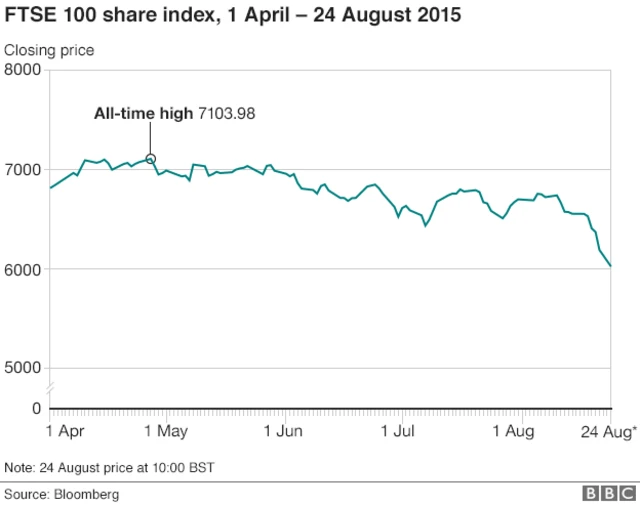The height and width of the screenshot is (506, 640).
Task: Click the 5000 y-axis label
Action: point(22,368)
